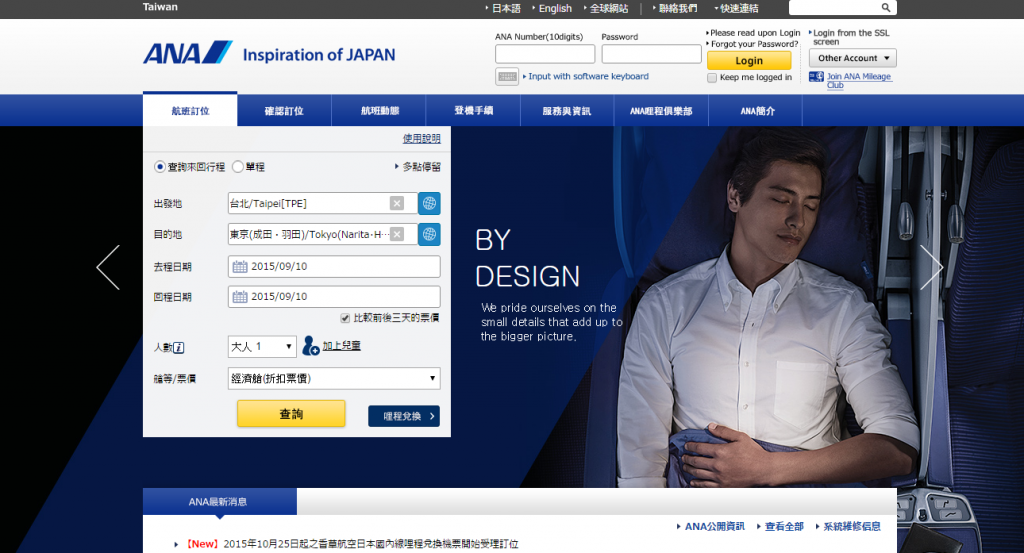This screenshot has width=1024, height=553.
Task: Open Forgot your Password link
Action: (x=752, y=44)
